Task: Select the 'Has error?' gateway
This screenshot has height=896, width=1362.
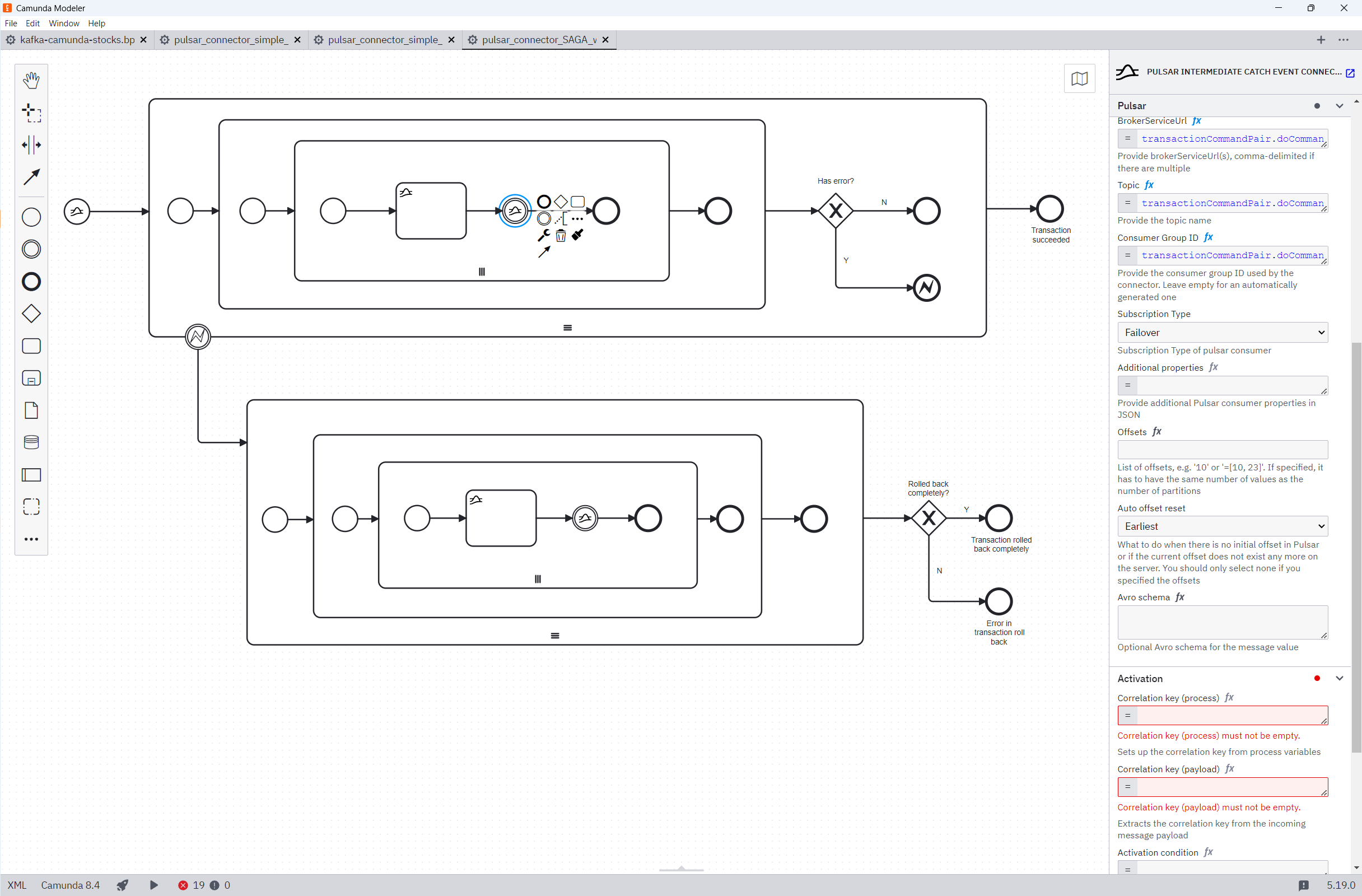Action: [x=836, y=211]
